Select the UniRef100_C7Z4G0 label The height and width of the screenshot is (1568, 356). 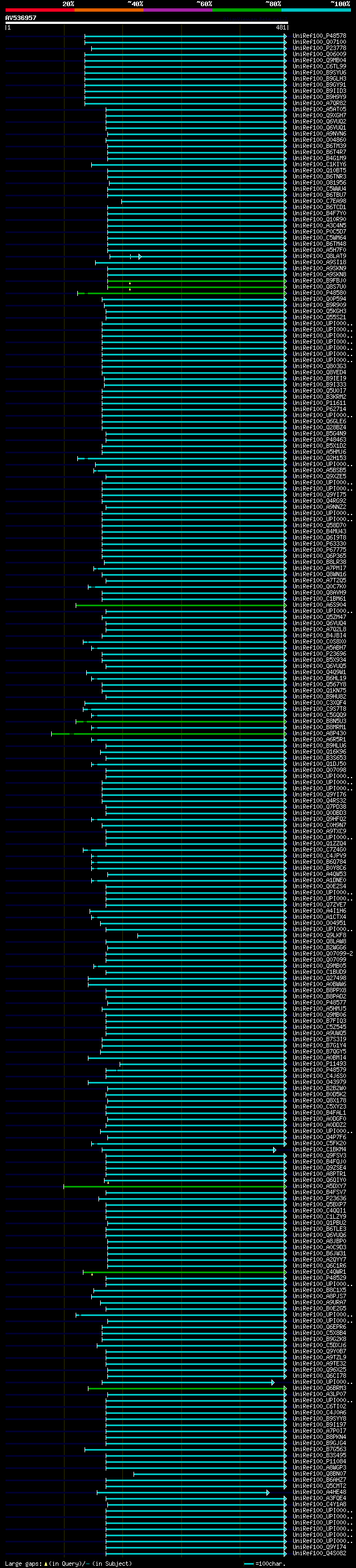(x=319, y=850)
